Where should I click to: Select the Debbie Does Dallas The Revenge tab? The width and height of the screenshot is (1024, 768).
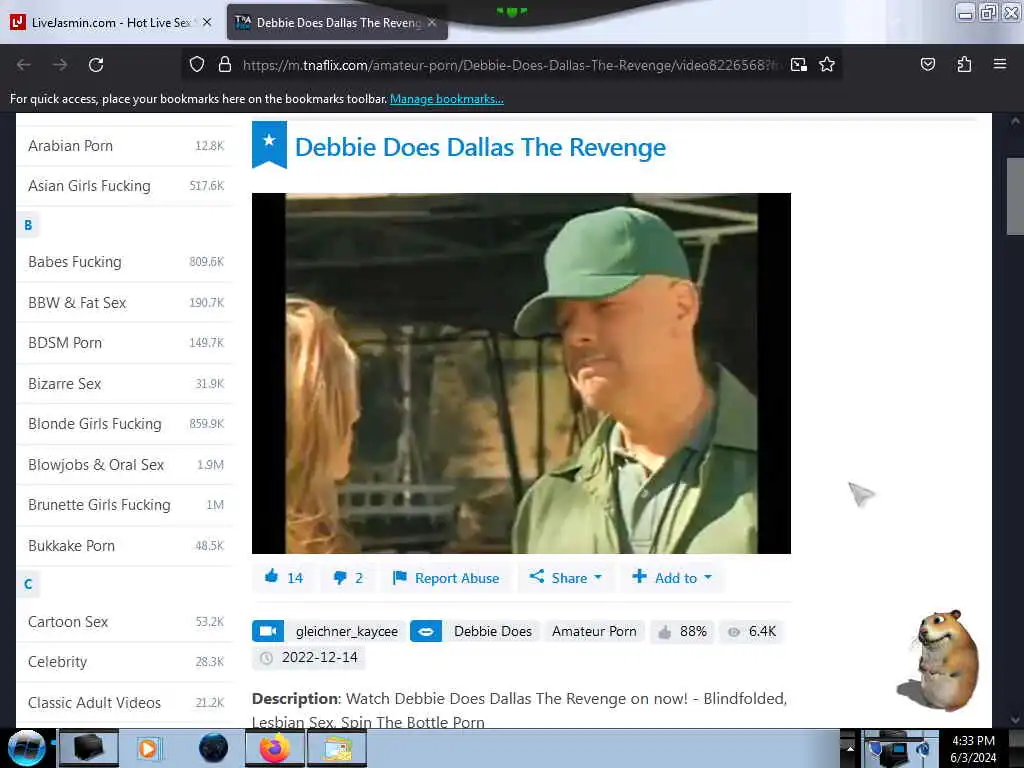pos(337,22)
